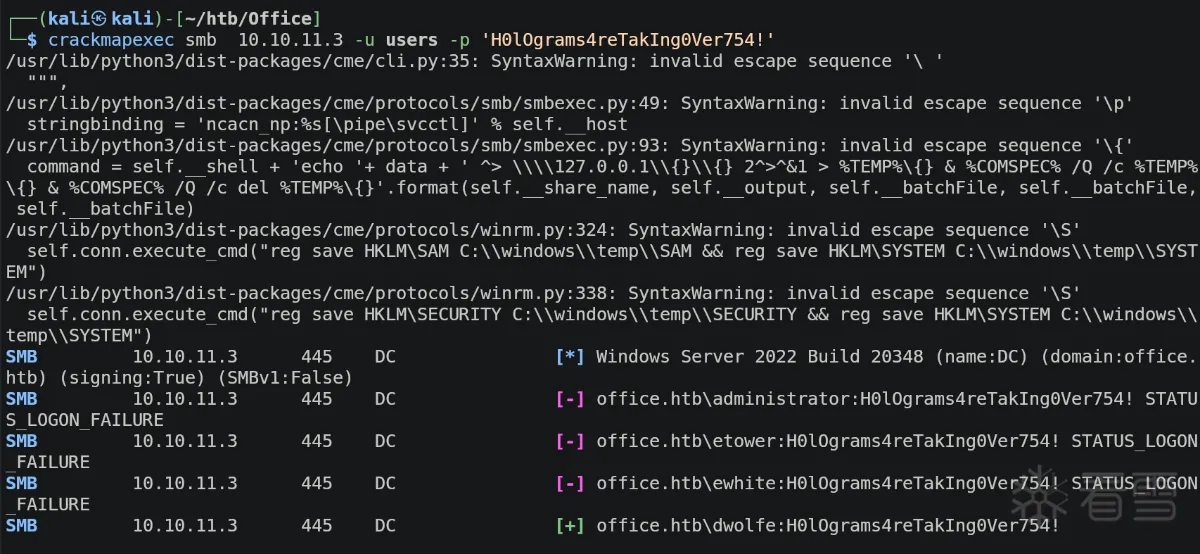1200x554 pixels.
Task: Click the 'users' argument in the command
Action: [x=412, y=40]
